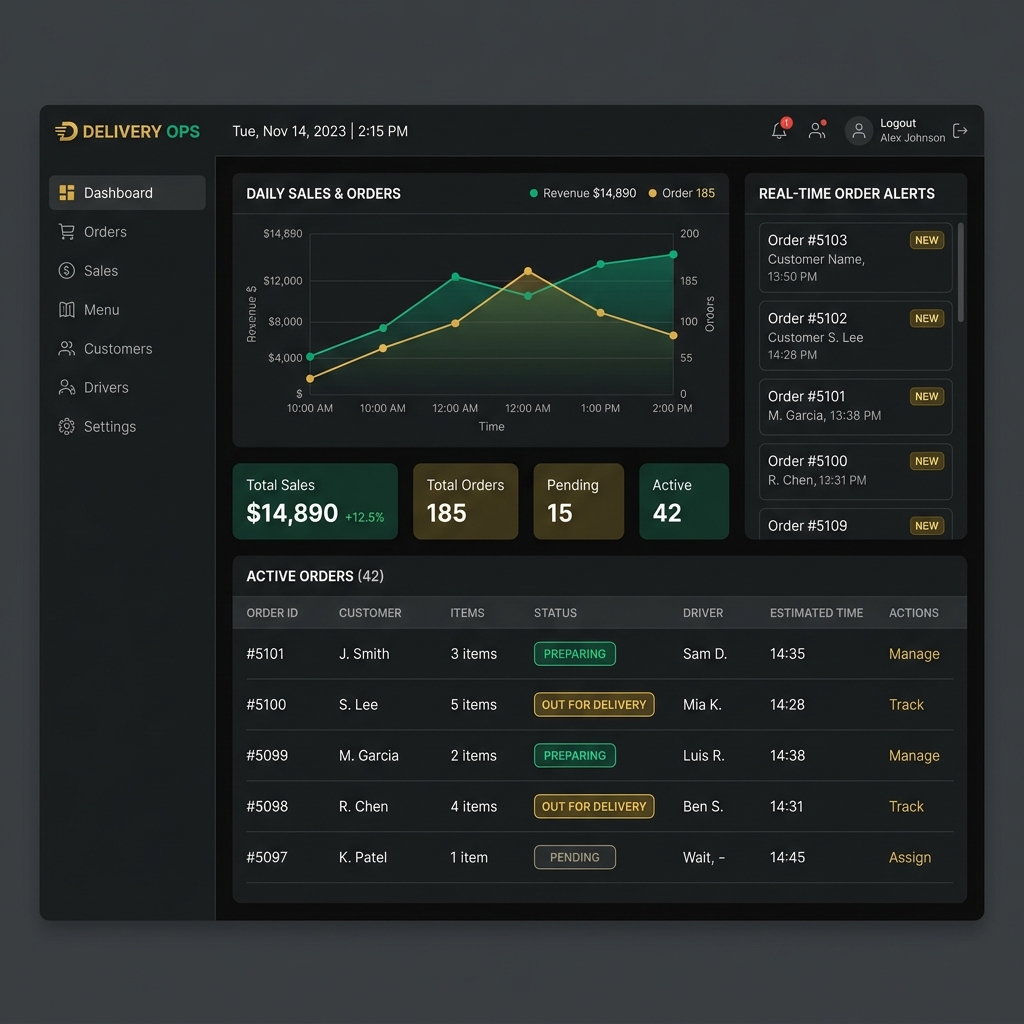Click the Delivery Ops logo

[127, 131]
